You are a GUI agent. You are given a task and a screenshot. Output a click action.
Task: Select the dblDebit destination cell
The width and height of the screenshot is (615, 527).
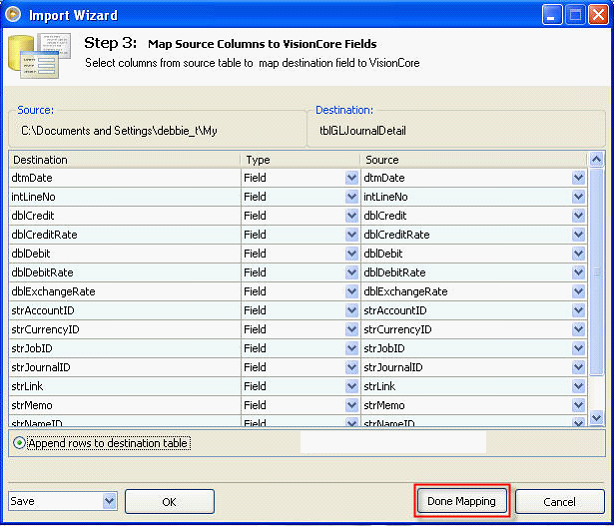click(x=125, y=254)
